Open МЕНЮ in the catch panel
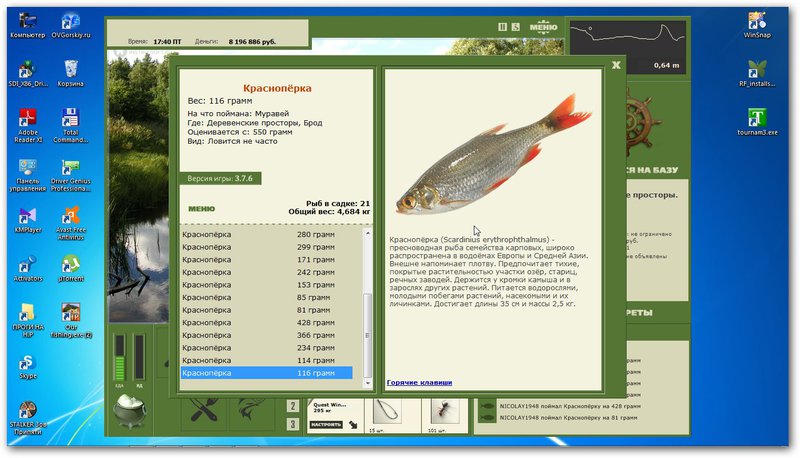 tap(202, 209)
